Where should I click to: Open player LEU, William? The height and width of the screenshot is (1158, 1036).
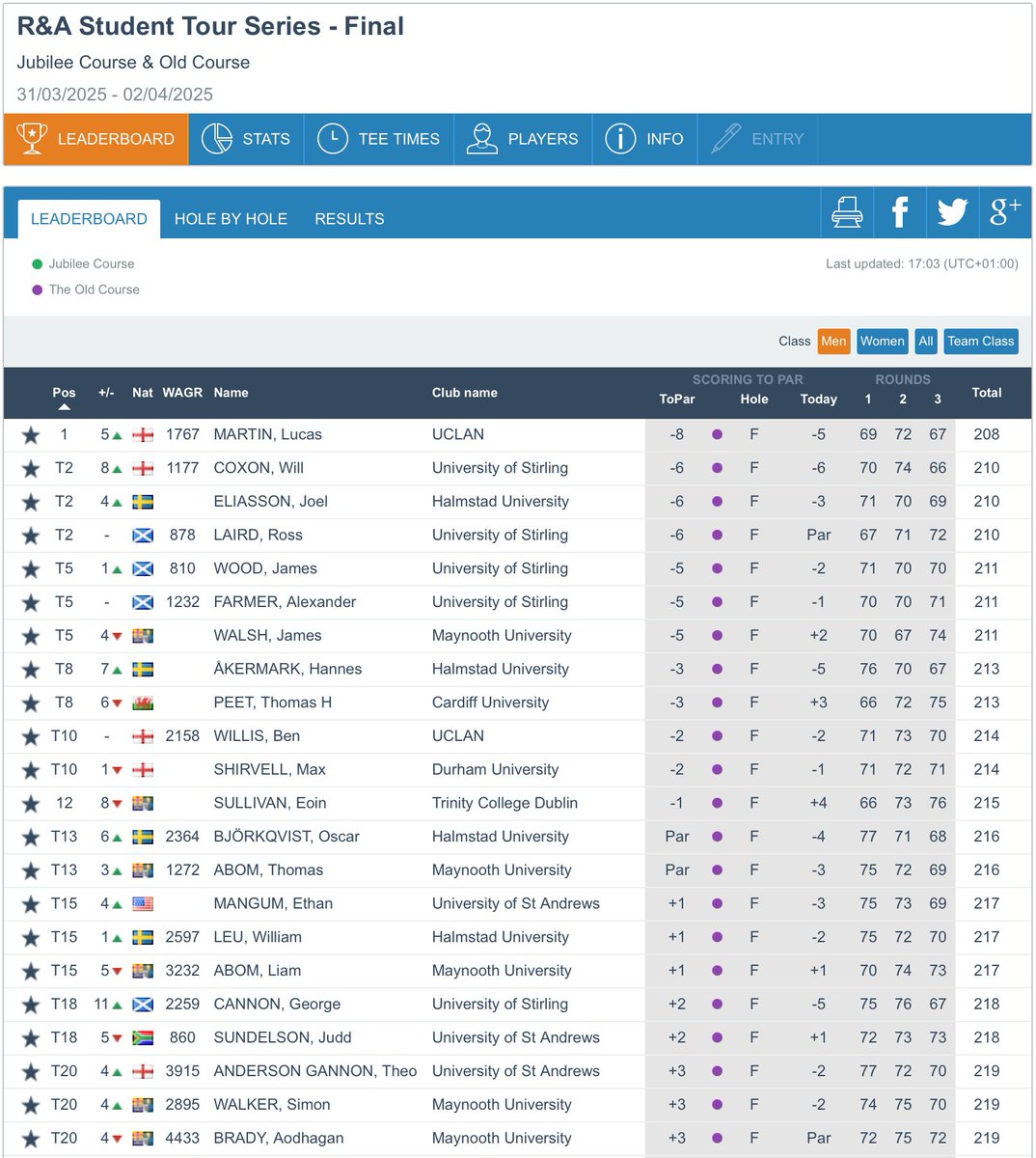click(x=258, y=937)
